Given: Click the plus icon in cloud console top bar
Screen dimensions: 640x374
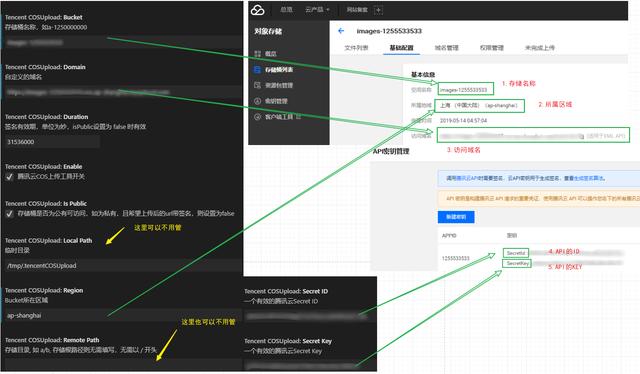Looking at the screenshot, I should pyautogui.click(x=378, y=10).
